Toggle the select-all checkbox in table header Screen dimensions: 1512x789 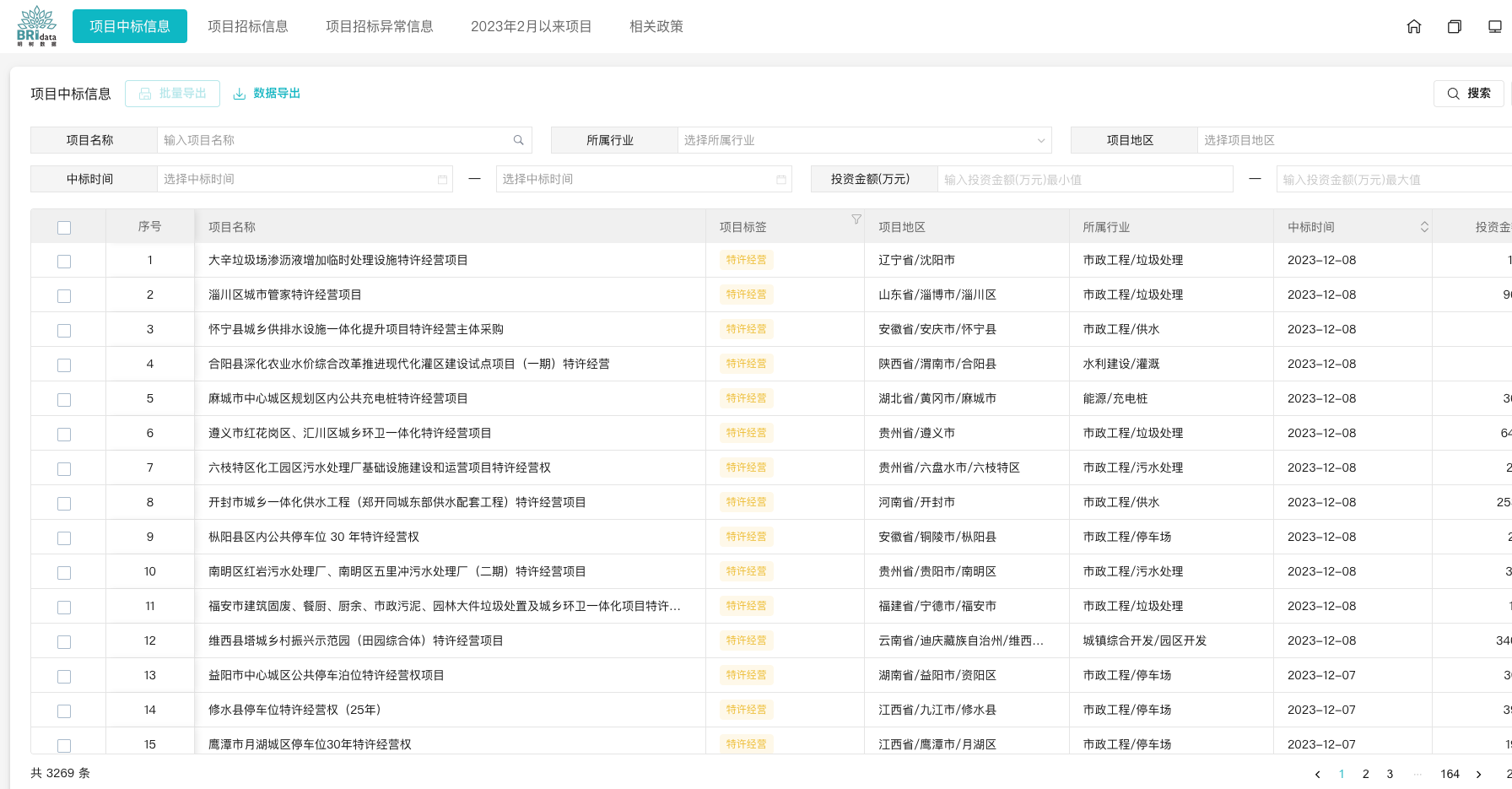click(64, 228)
